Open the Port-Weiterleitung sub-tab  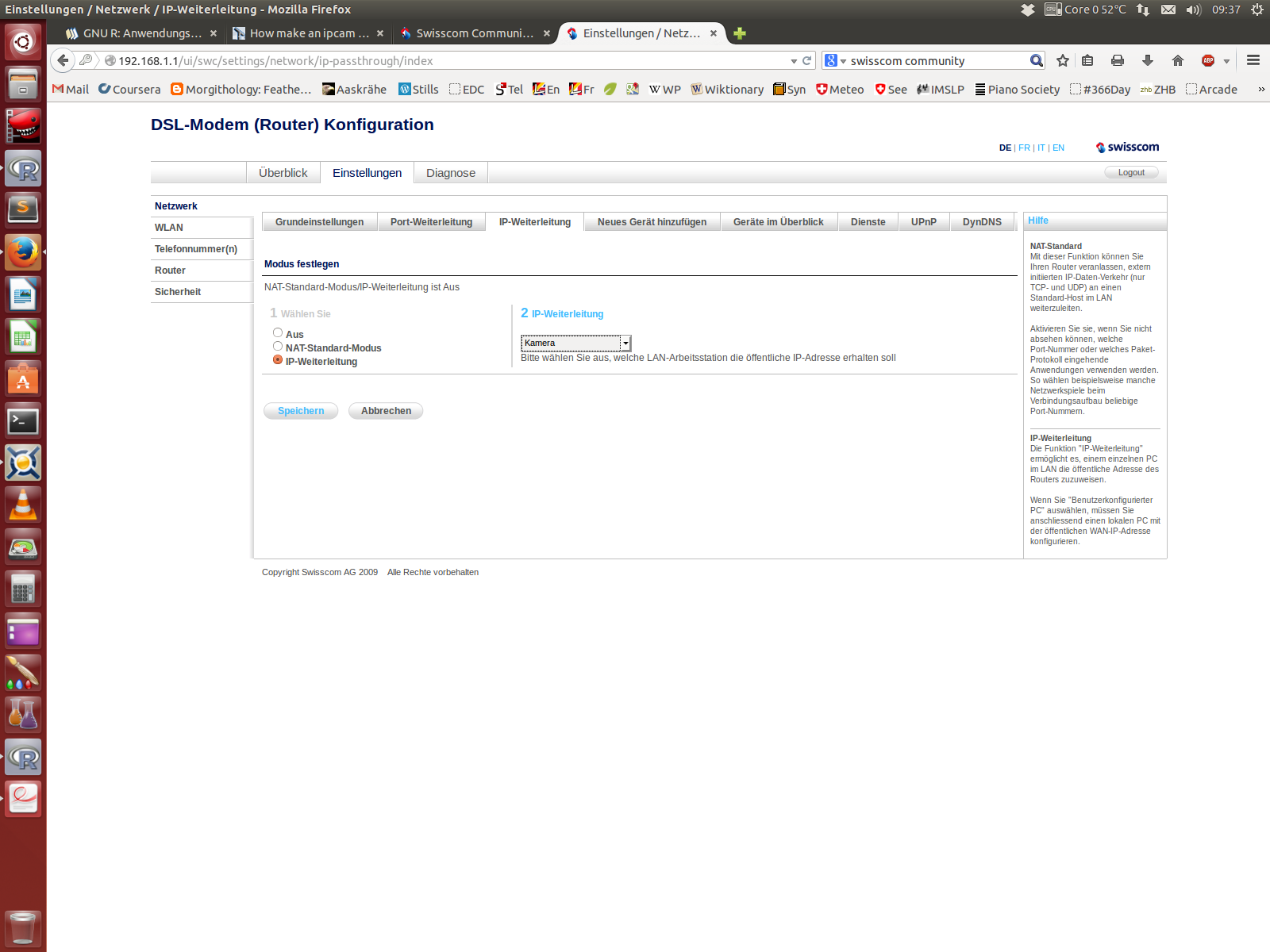point(431,222)
